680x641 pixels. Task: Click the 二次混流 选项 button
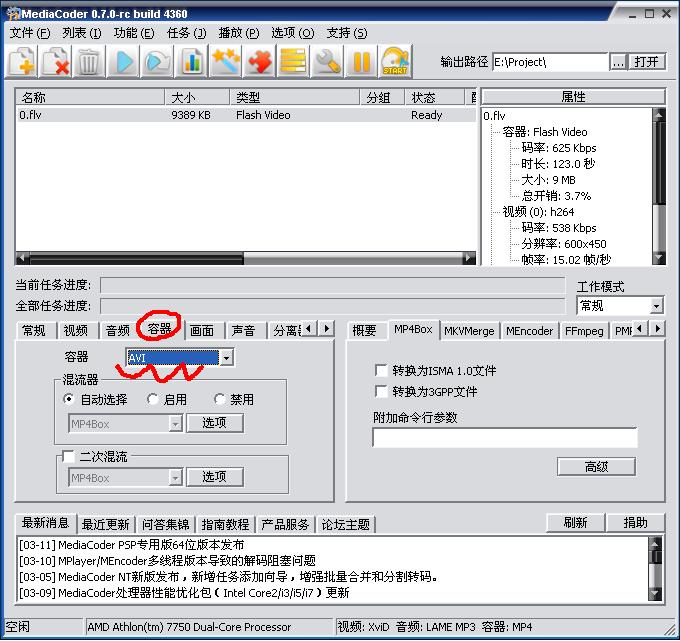point(215,477)
